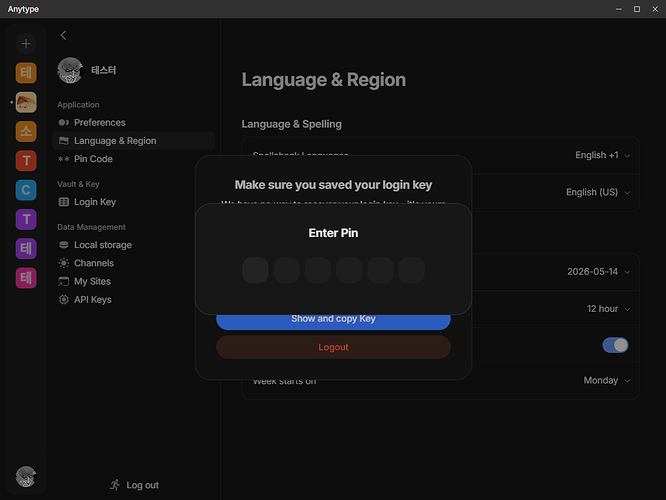Viewport: 666px width, 500px height.
Task: Open the API Keys settings
Action: tap(133, 299)
